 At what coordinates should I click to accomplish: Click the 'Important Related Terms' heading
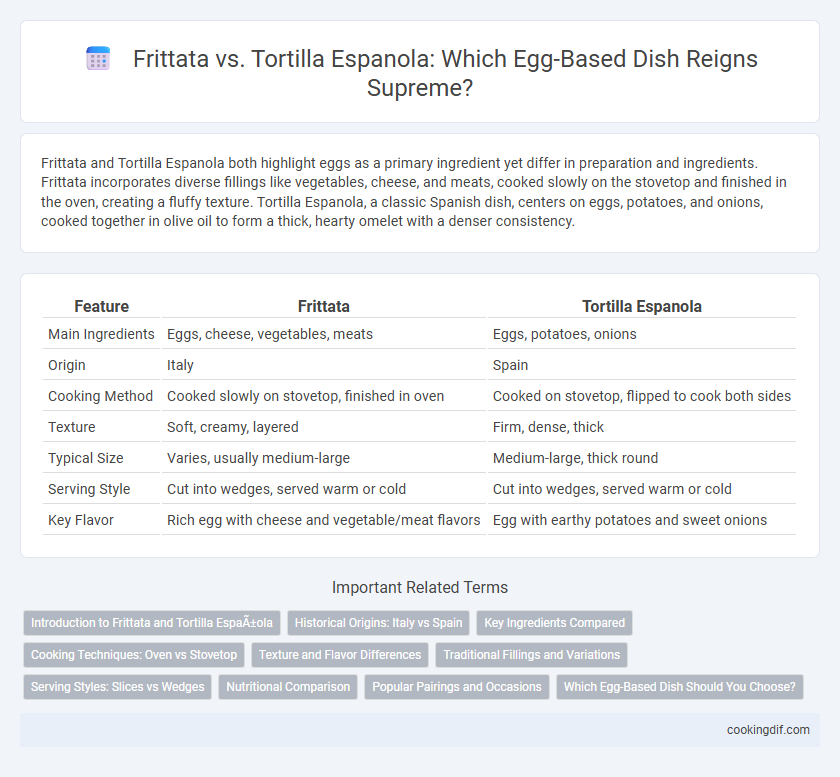click(x=420, y=587)
